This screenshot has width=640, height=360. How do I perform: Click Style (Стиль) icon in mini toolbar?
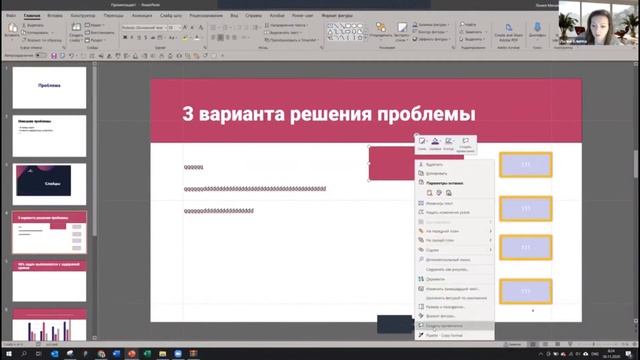(x=422, y=141)
